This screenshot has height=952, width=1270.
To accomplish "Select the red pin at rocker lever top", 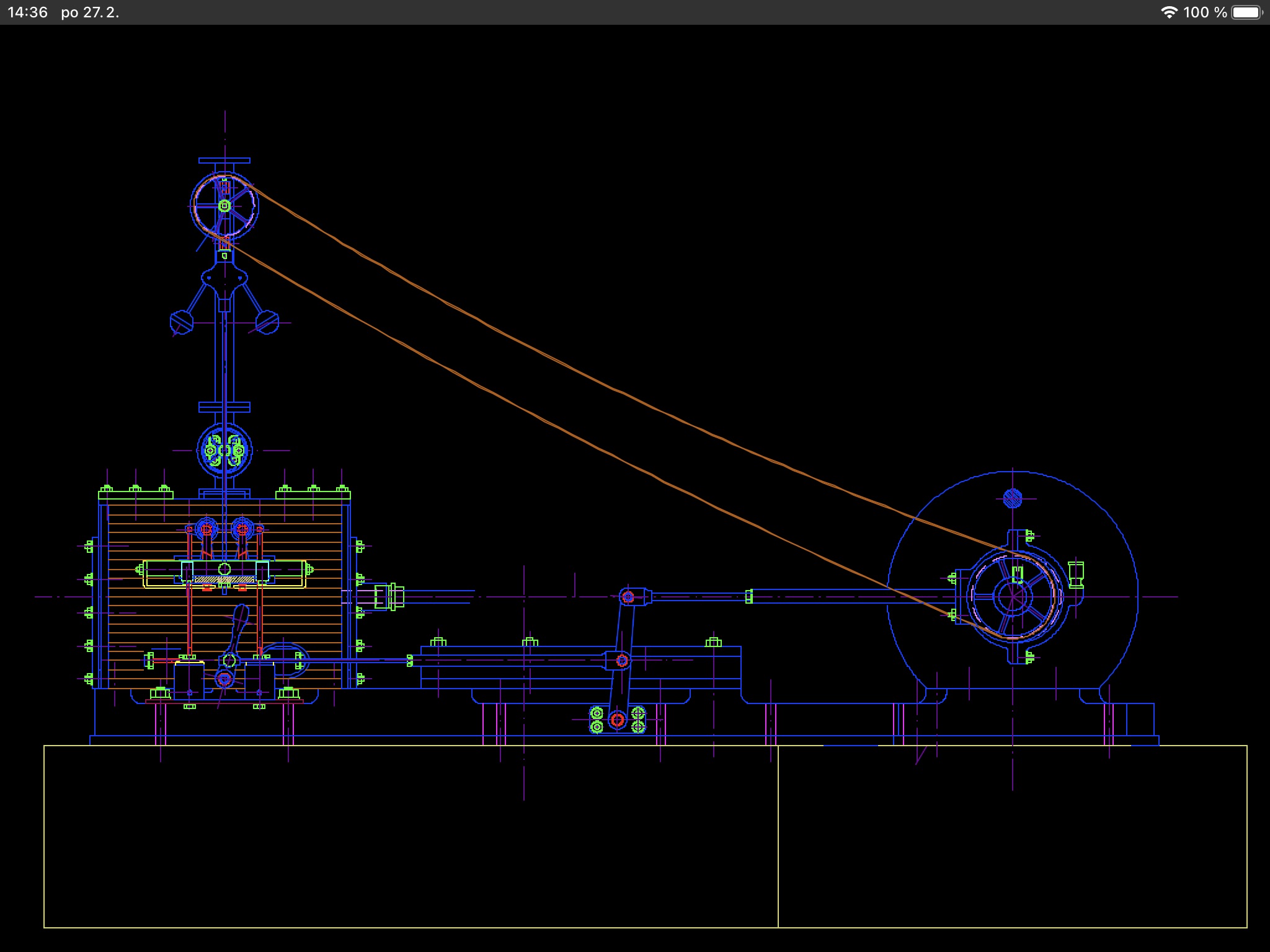I will click(x=628, y=597).
